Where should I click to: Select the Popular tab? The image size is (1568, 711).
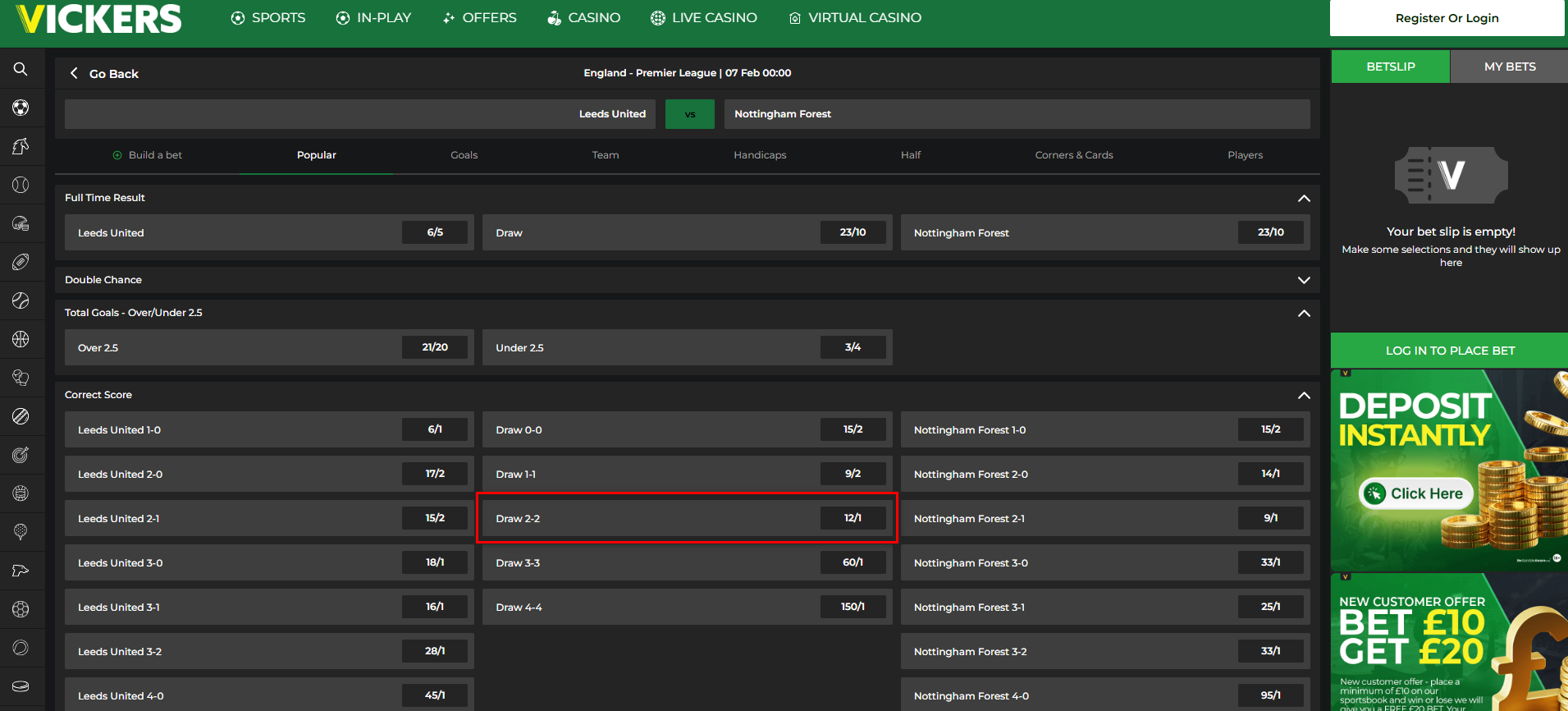(x=317, y=155)
